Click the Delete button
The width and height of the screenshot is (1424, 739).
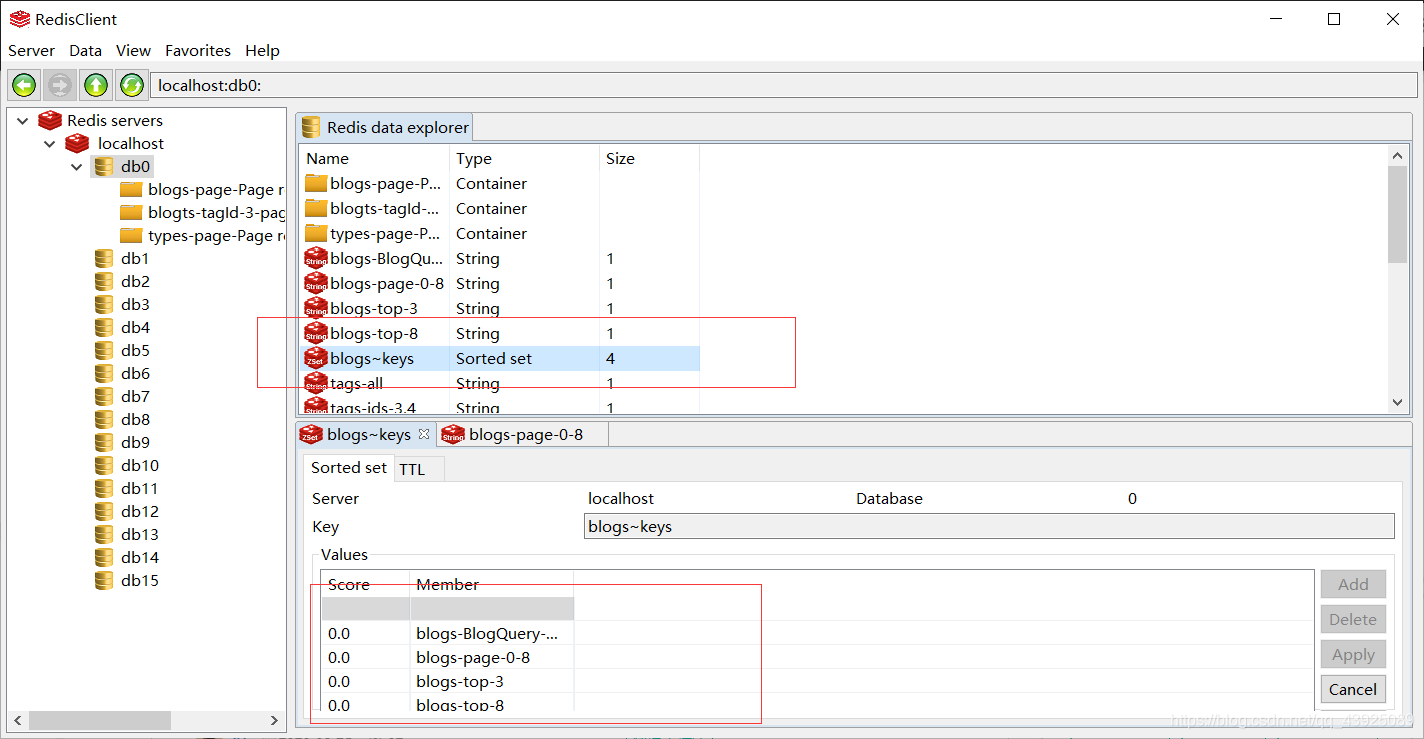click(1353, 619)
